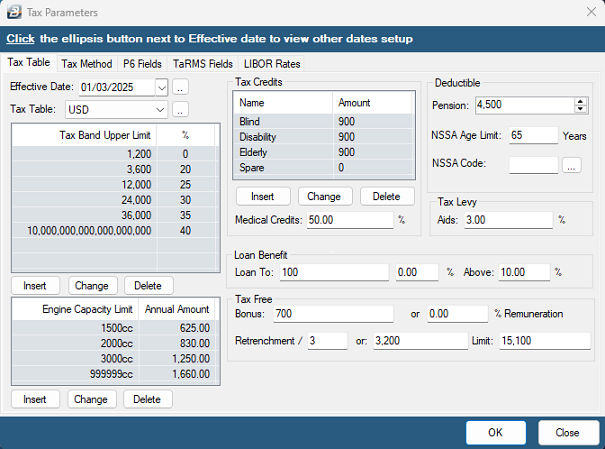Image resolution: width=605 pixels, height=449 pixels.
Task: Switch to the TaRMS Fields tab
Action: pos(203,64)
